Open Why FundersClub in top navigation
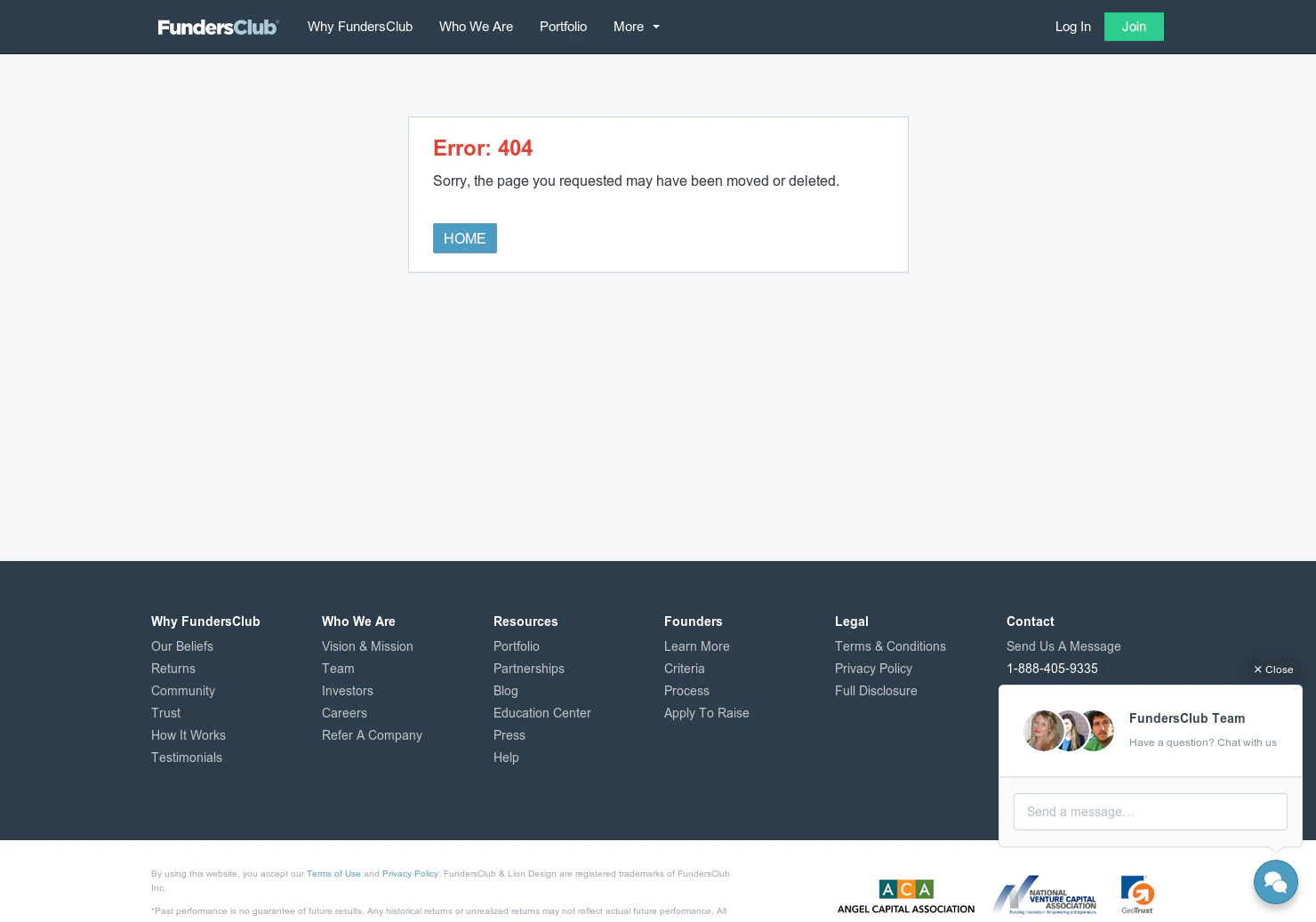The width and height of the screenshot is (1316, 922). 360,27
